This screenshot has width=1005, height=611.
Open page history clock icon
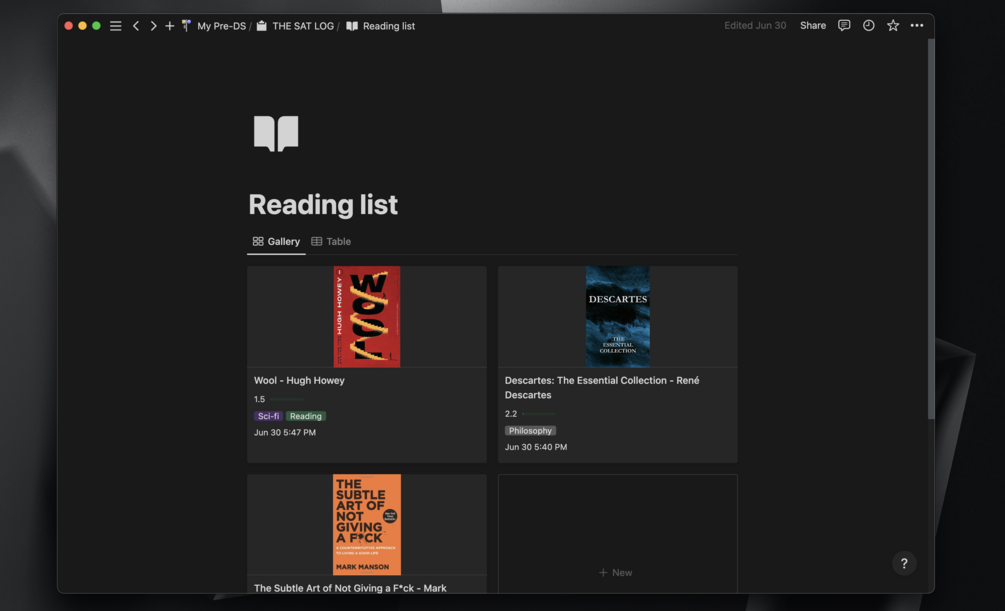tap(868, 26)
